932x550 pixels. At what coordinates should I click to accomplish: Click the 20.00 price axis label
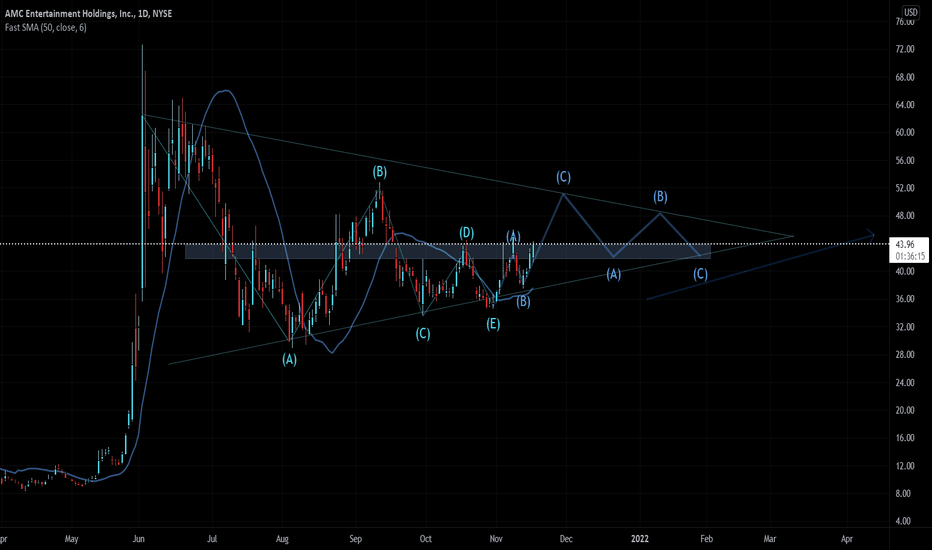click(905, 410)
